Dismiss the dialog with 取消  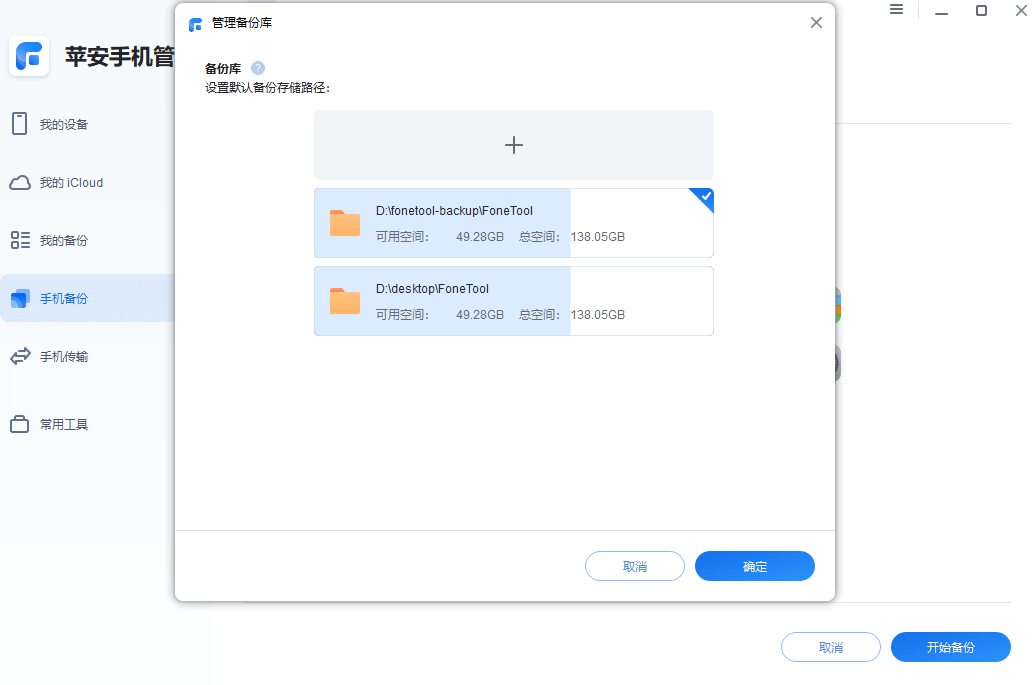pos(634,565)
